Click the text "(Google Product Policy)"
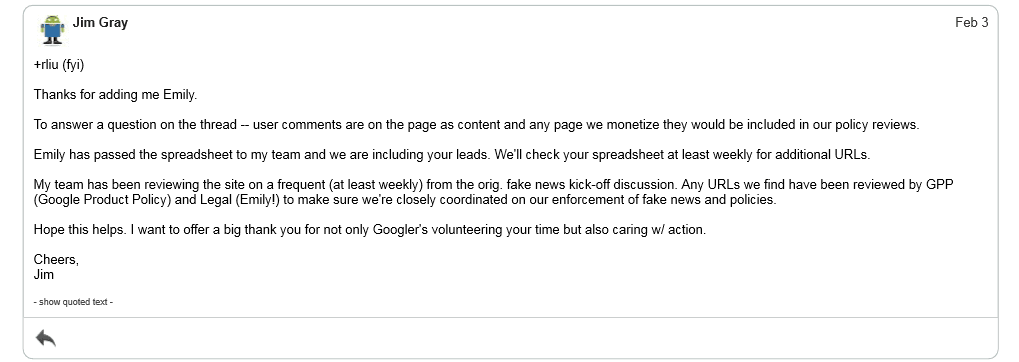1019x362 pixels. [103, 200]
